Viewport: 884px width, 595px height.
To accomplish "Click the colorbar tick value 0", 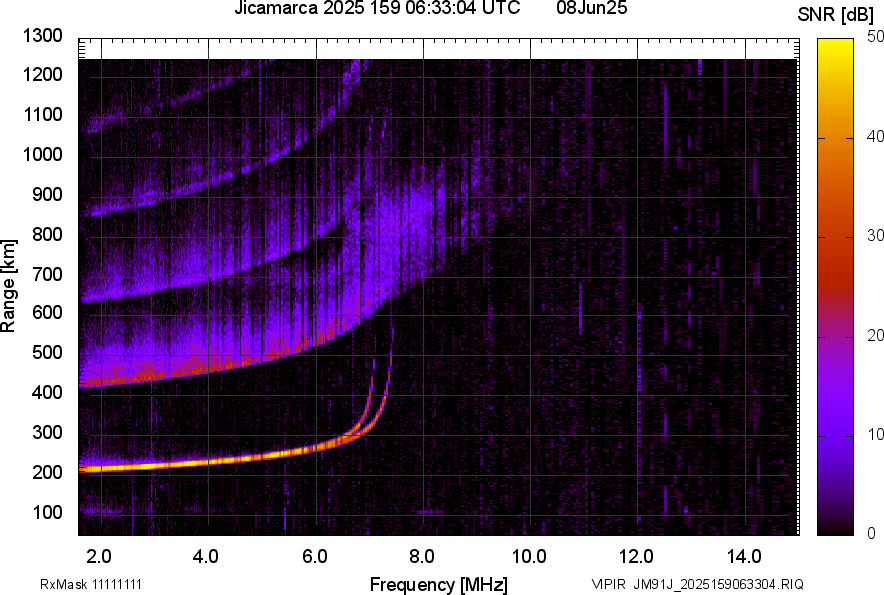I will [872, 533].
